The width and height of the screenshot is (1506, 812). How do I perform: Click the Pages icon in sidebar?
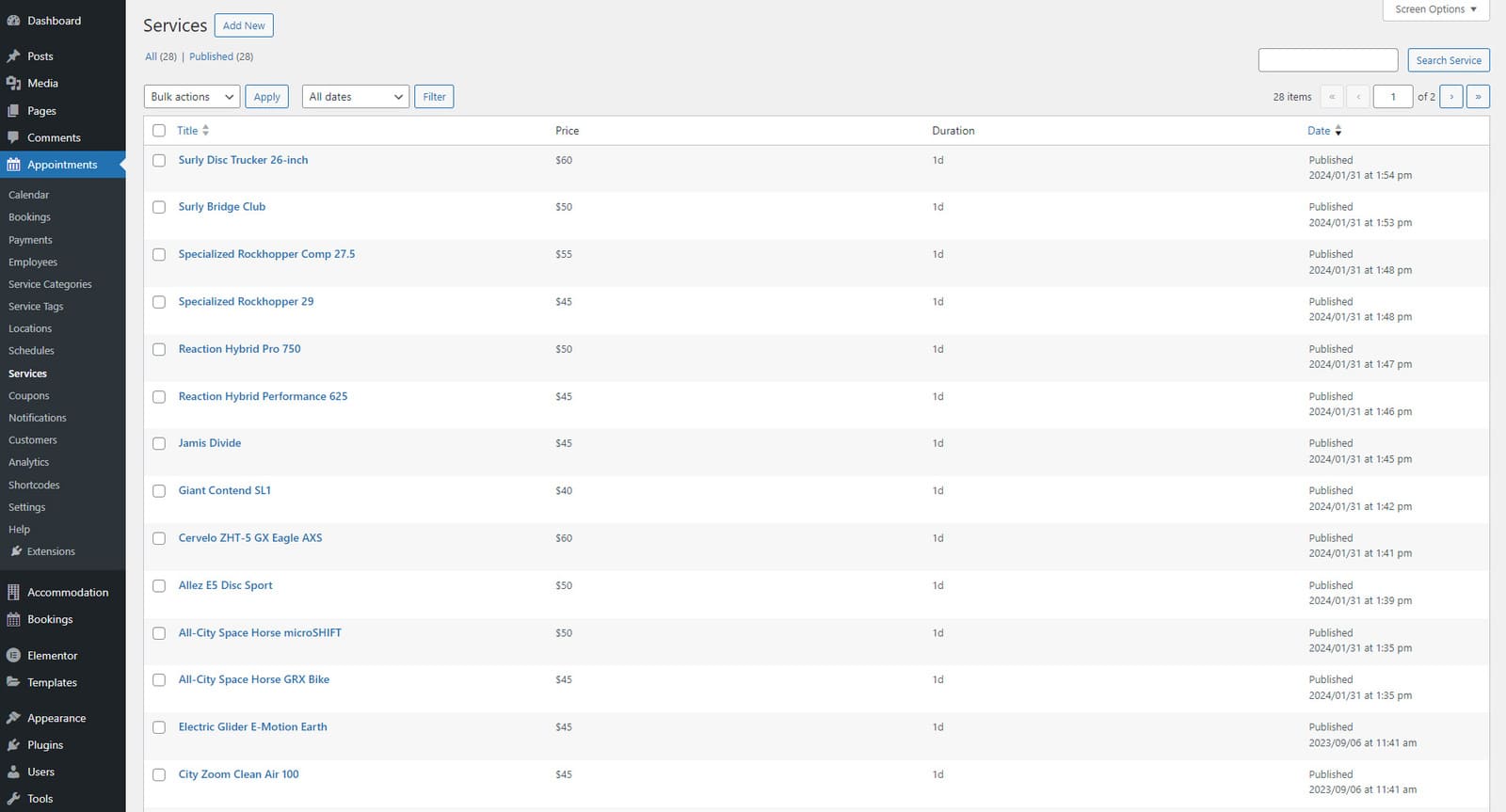coord(13,111)
